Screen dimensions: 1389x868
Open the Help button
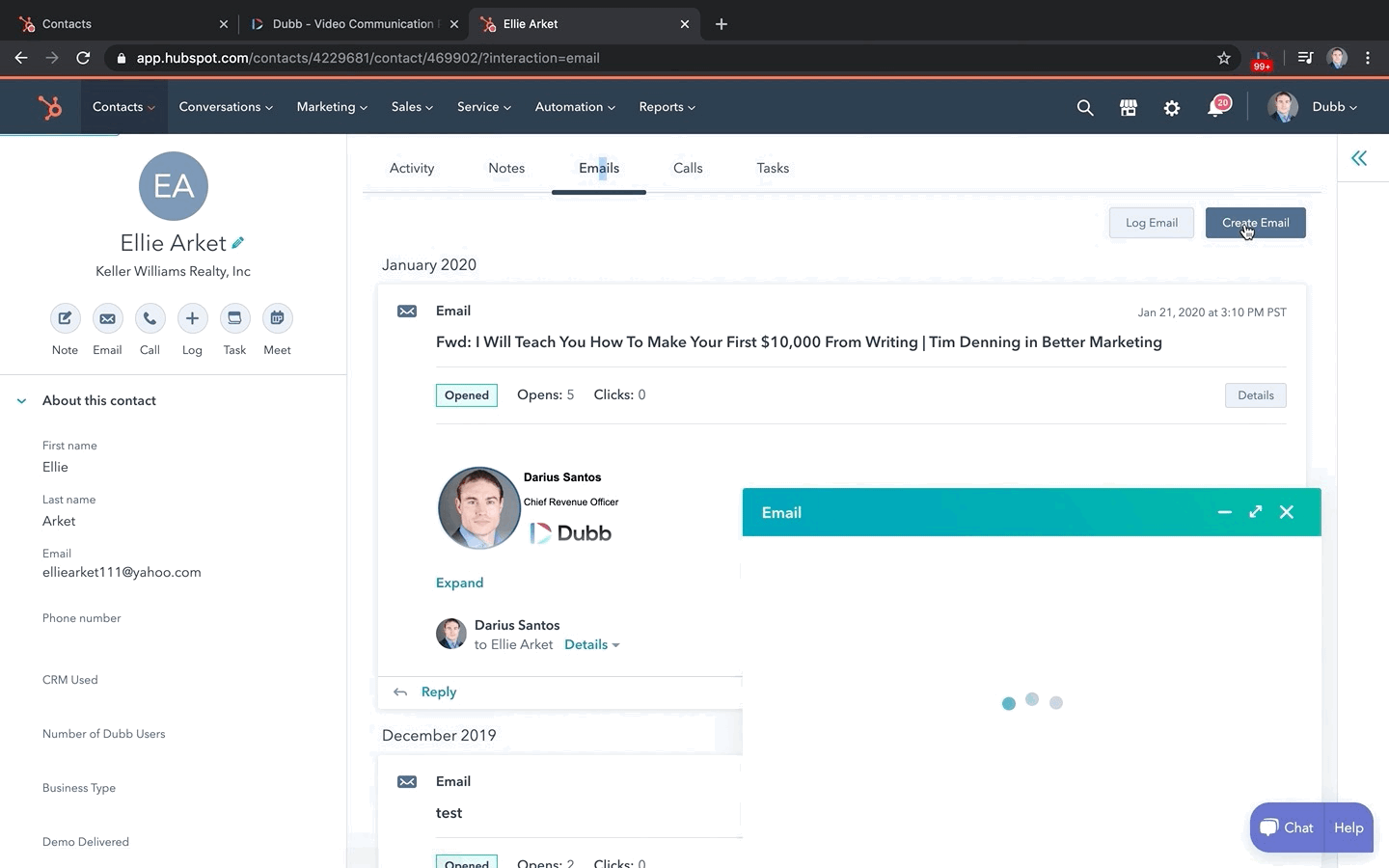(x=1348, y=827)
